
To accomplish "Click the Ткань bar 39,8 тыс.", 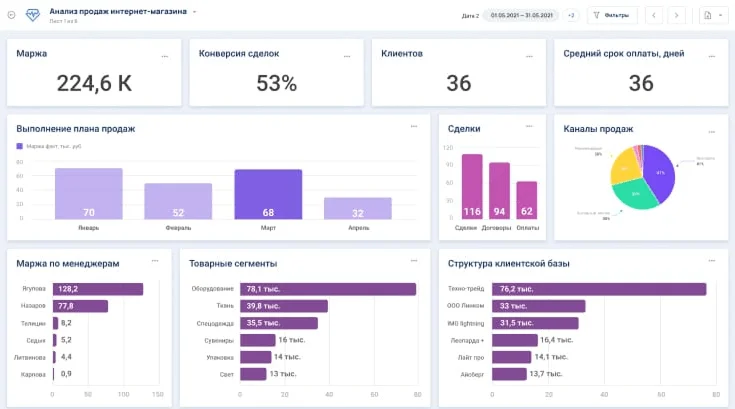I will pyautogui.click(x=284, y=306).
